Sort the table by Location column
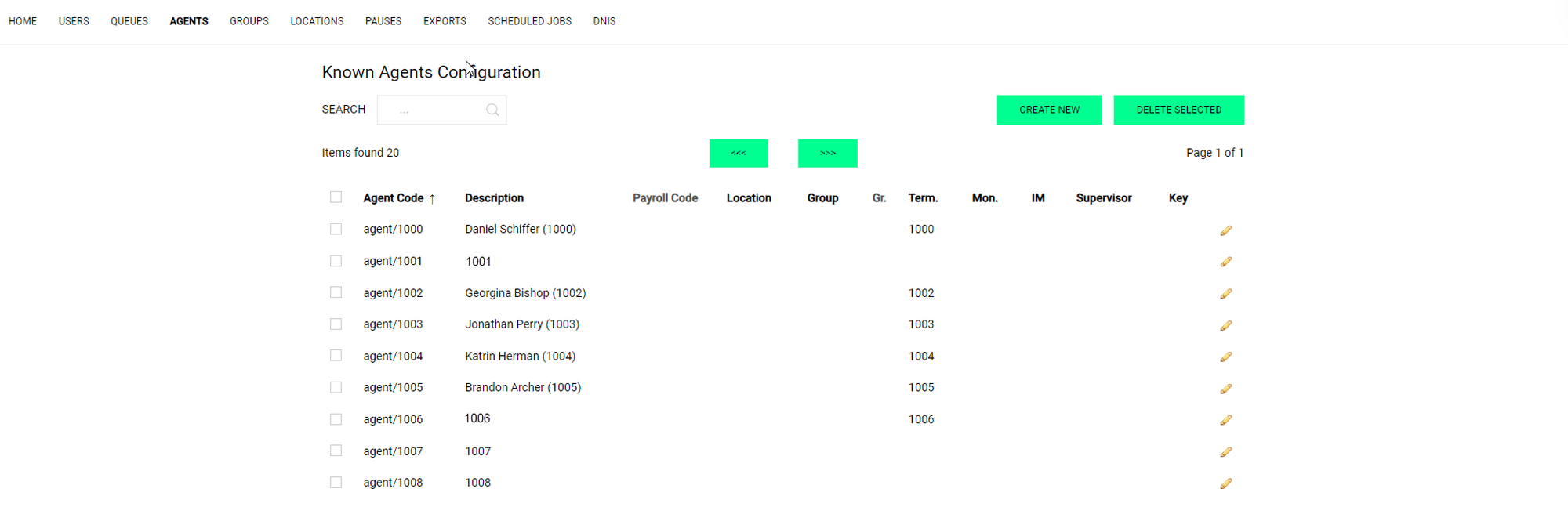Image resolution: width=1568 pixels, height=507 pixels. point(748,198)
